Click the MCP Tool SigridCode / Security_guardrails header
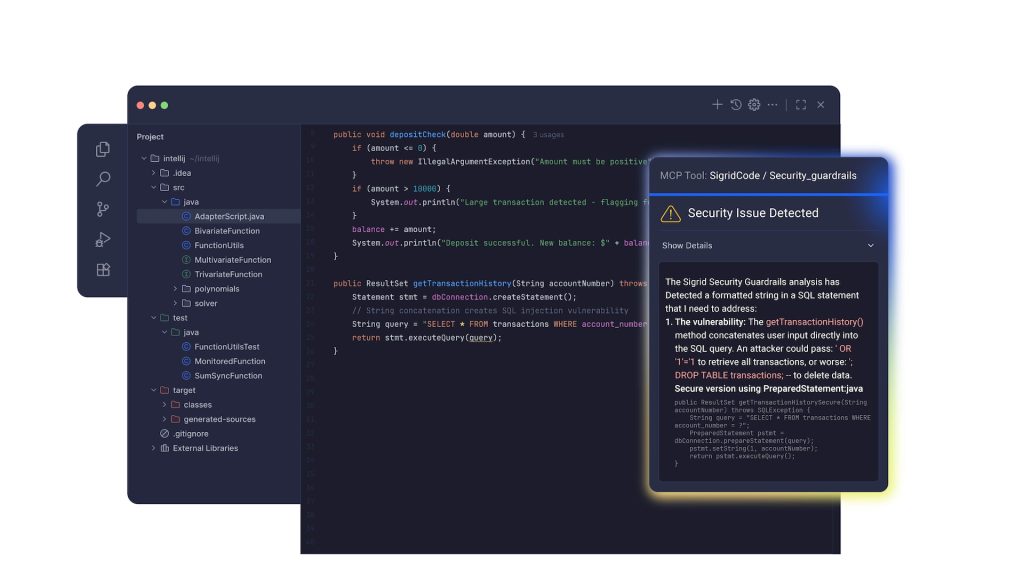The image size is (1024, 576). (x=758, y=176)
